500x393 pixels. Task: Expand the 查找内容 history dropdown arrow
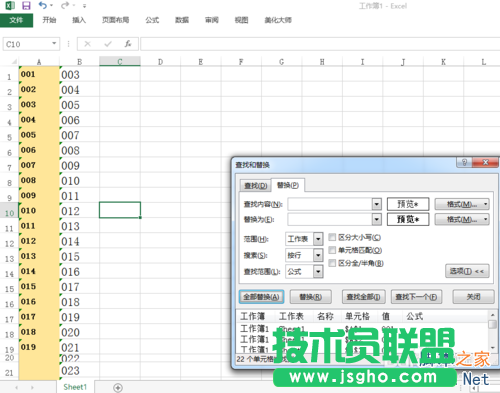pyautogui.click(x=377, y=204)
